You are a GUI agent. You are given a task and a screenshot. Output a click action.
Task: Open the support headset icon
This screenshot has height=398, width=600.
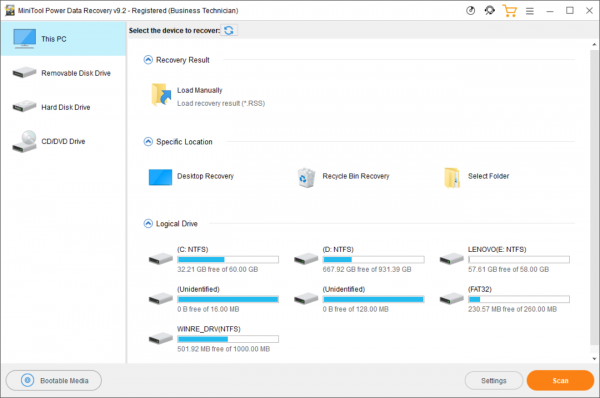point(489,11)
